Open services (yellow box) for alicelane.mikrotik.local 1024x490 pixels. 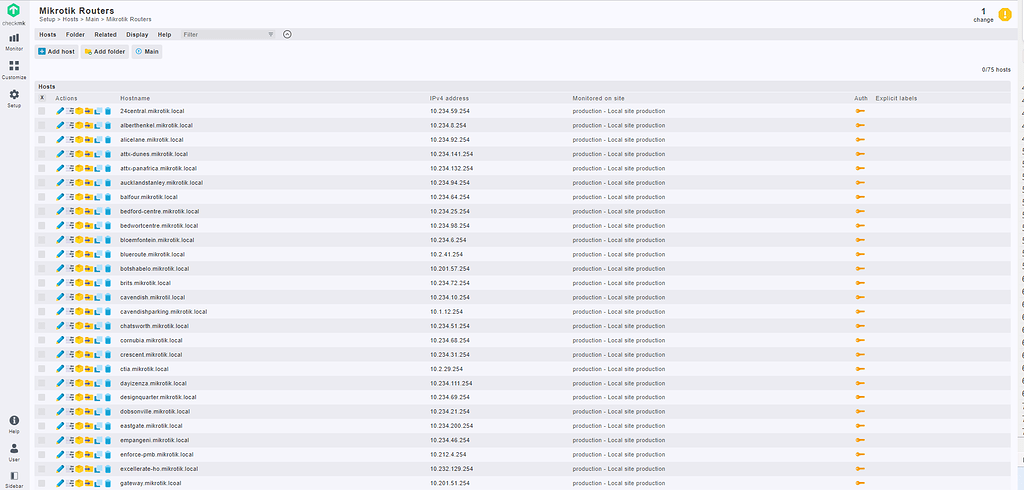[79, 140]
